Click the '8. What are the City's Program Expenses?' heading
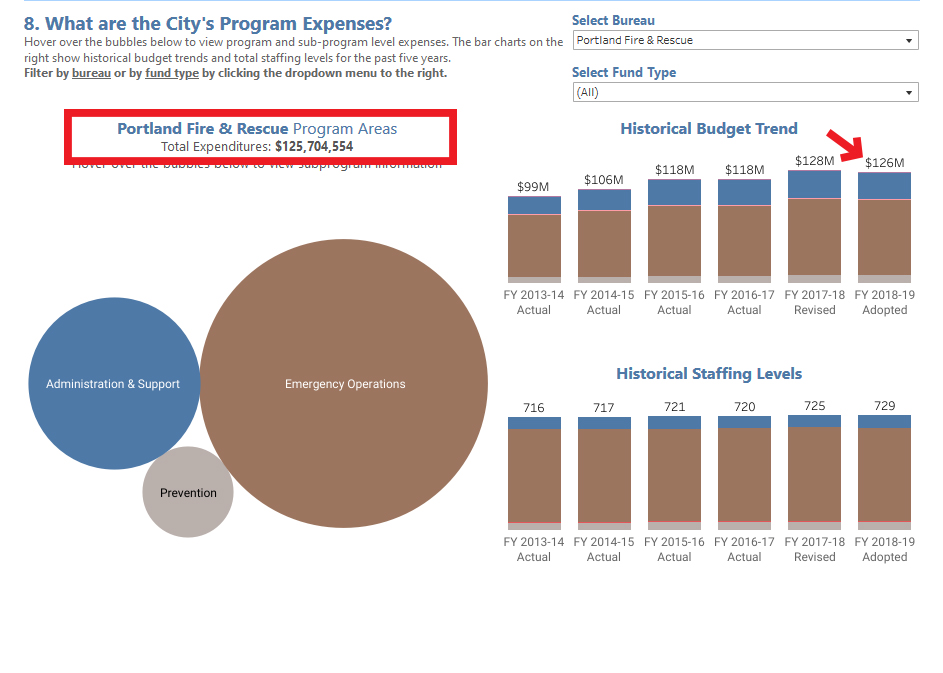This screenshot has height=673, width=943. (207, 23)
